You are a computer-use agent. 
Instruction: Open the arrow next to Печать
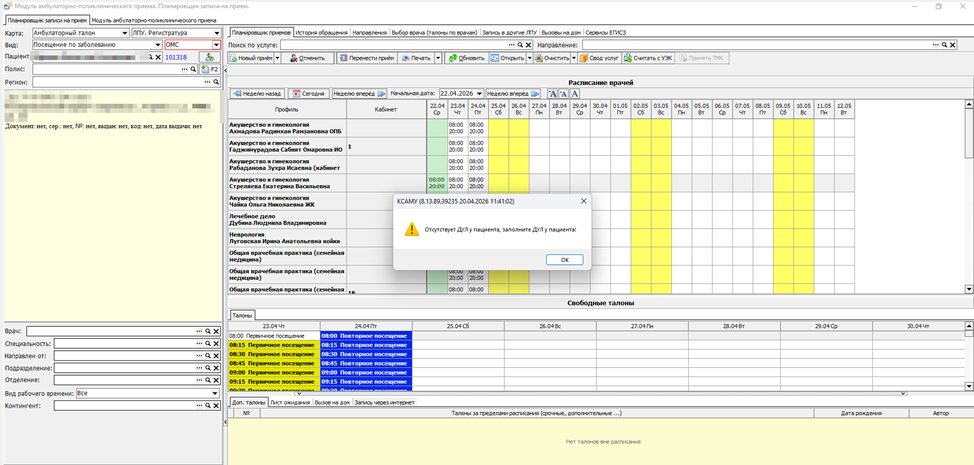point(438,58)
